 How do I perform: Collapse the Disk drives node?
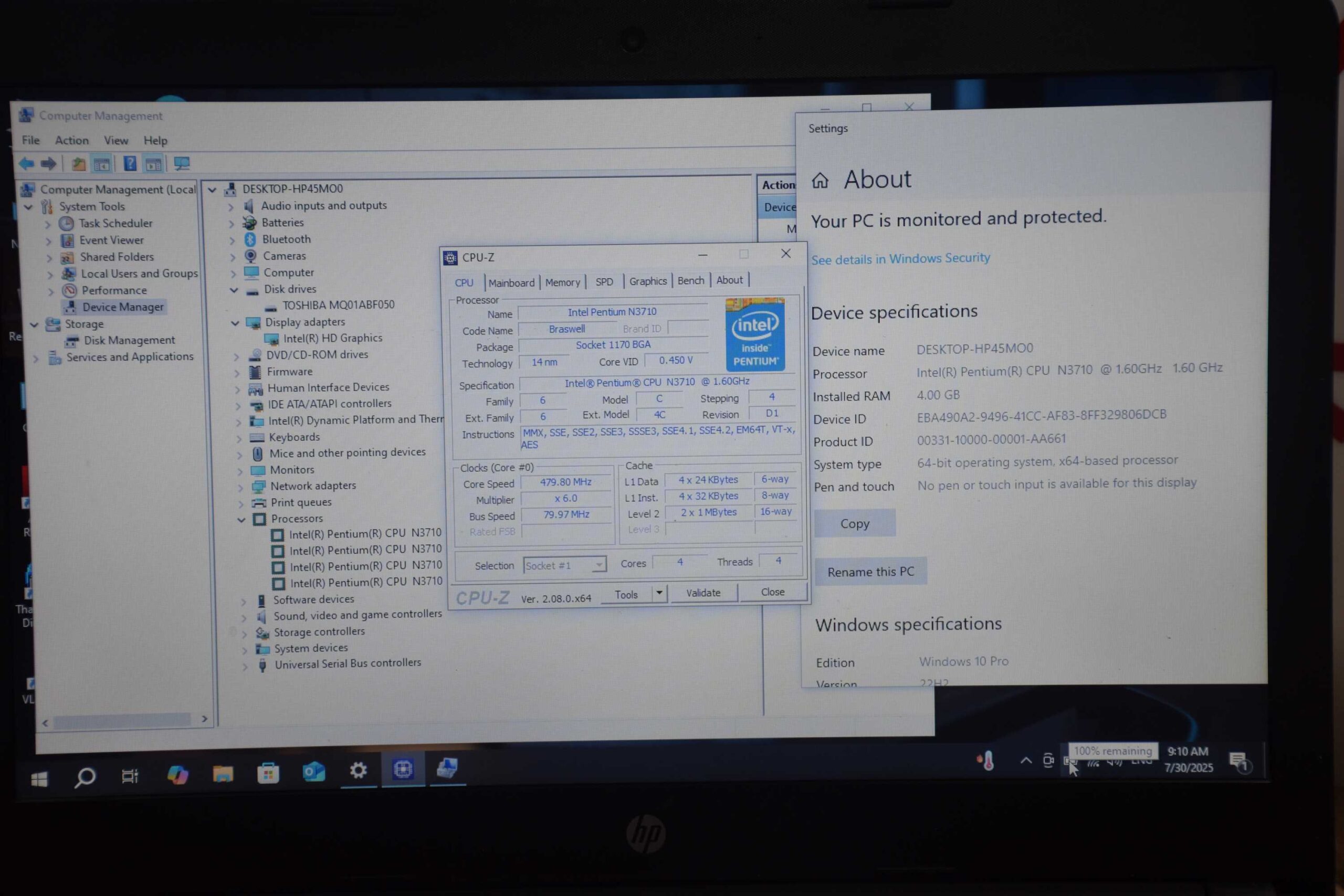tap(234, 290)
